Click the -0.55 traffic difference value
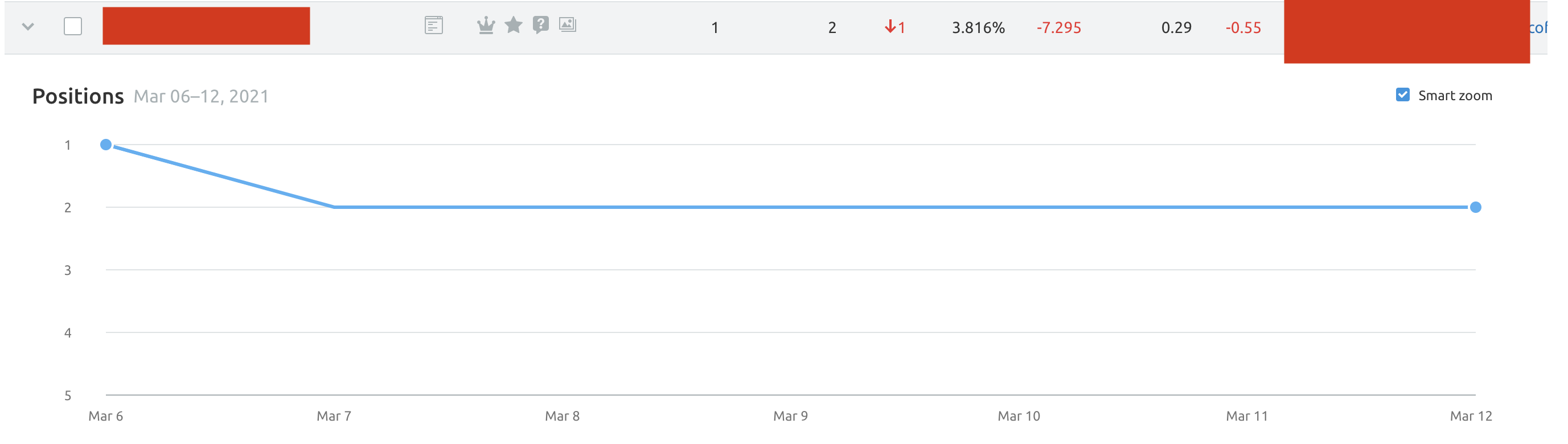This screenshot has width=1568, height=444. point(1243,28)
